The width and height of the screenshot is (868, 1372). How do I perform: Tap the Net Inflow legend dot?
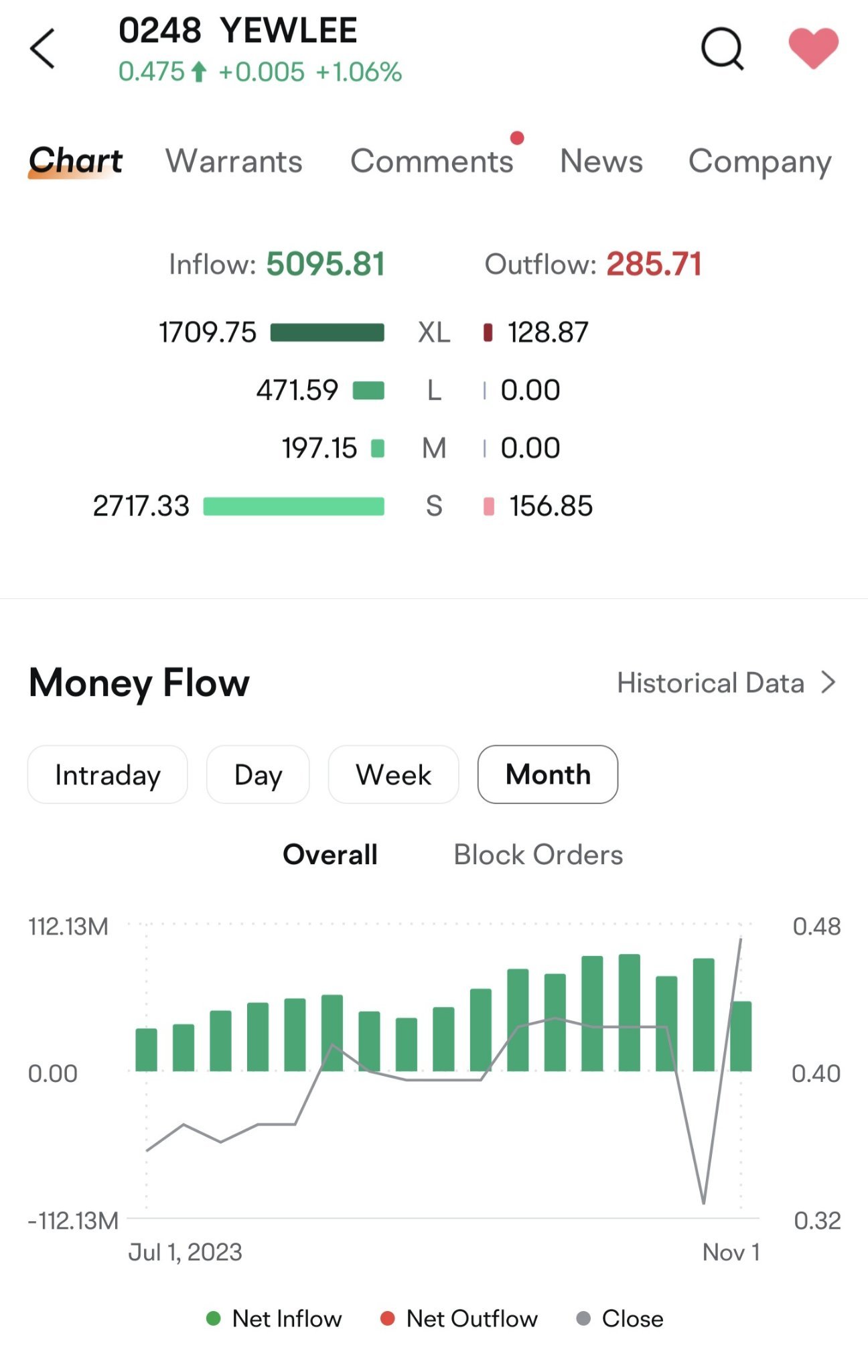(214, 1318)
